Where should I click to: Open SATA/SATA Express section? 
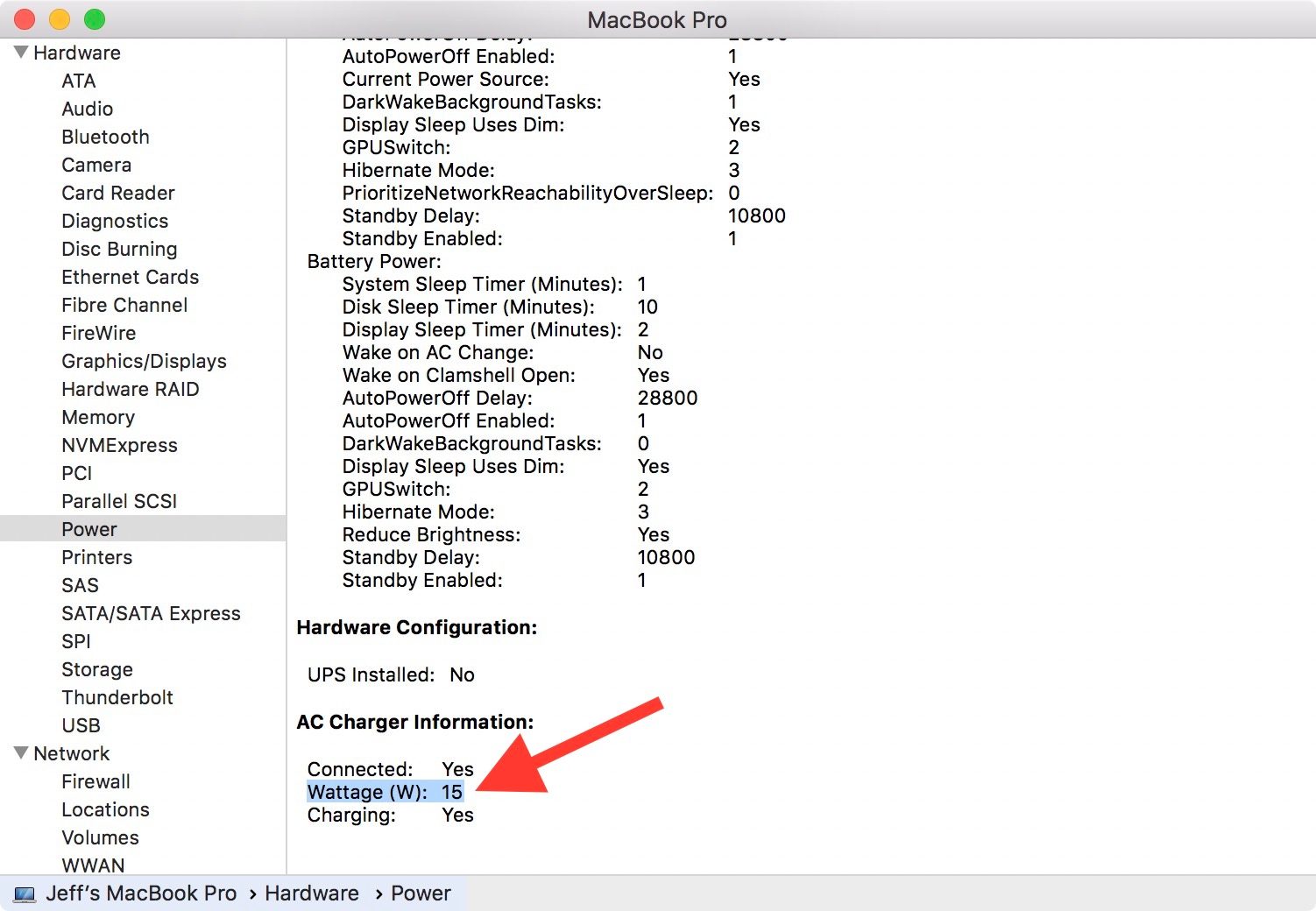coord(151,613)
